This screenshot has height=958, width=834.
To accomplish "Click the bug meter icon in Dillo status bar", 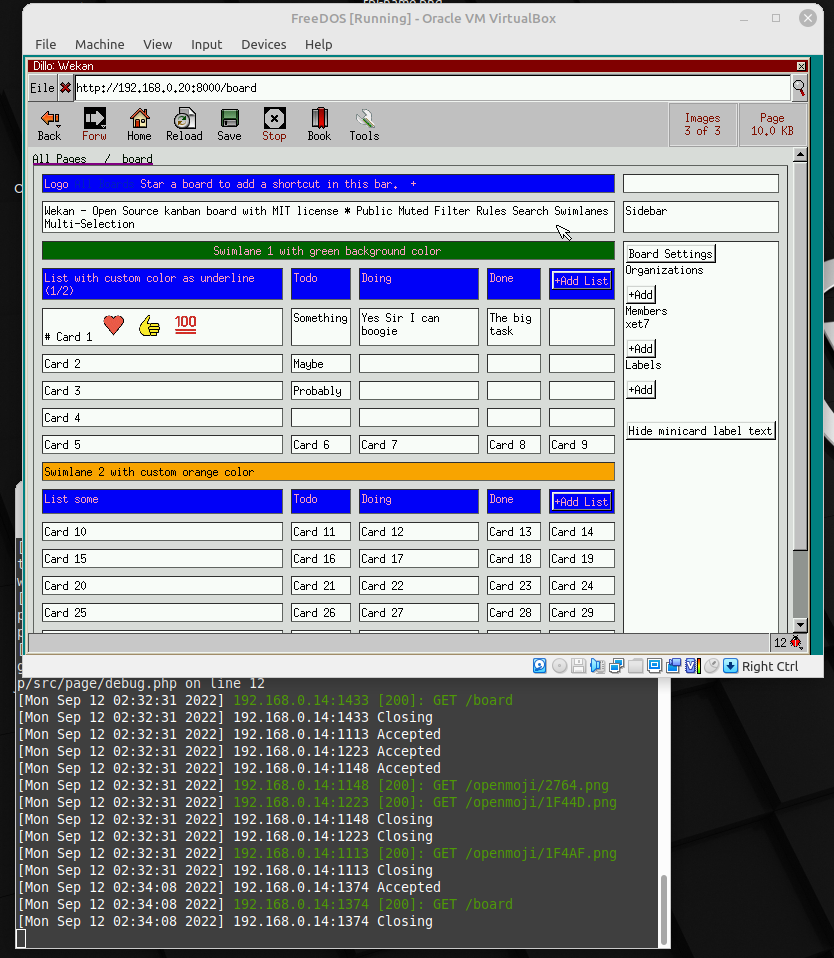I will point(796,642).
